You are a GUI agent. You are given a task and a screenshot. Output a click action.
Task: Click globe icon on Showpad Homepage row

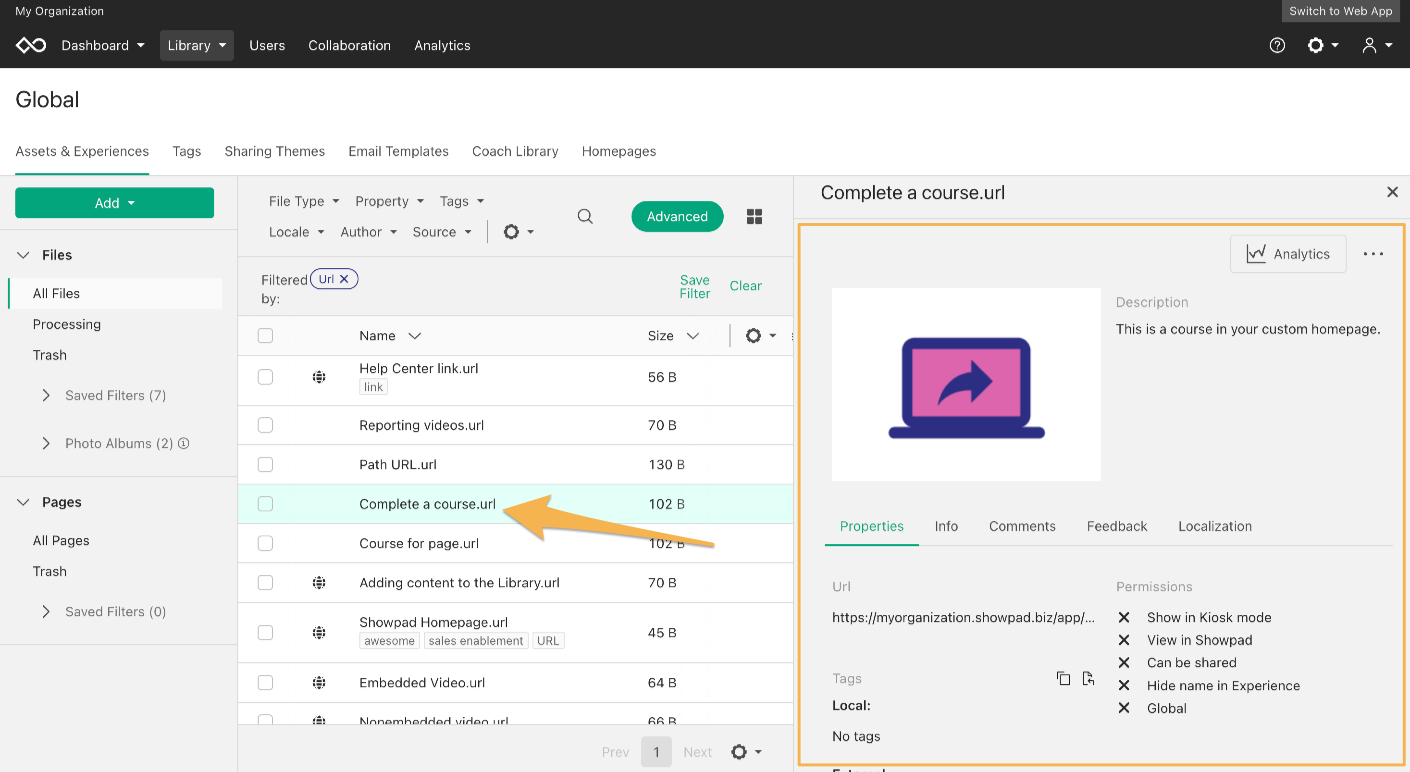(x=319, y=632)
